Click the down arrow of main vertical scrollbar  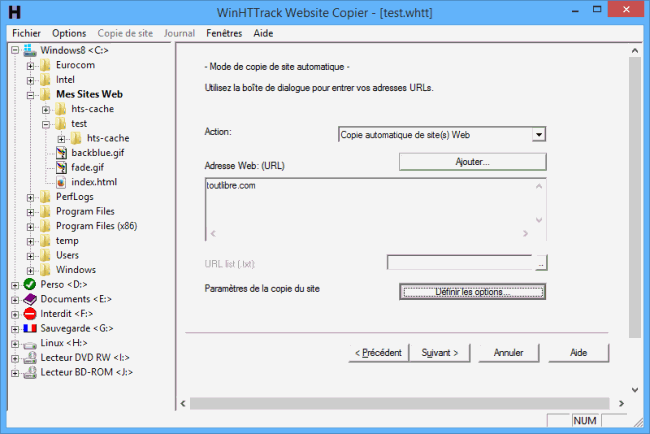[x=635, y=390]
